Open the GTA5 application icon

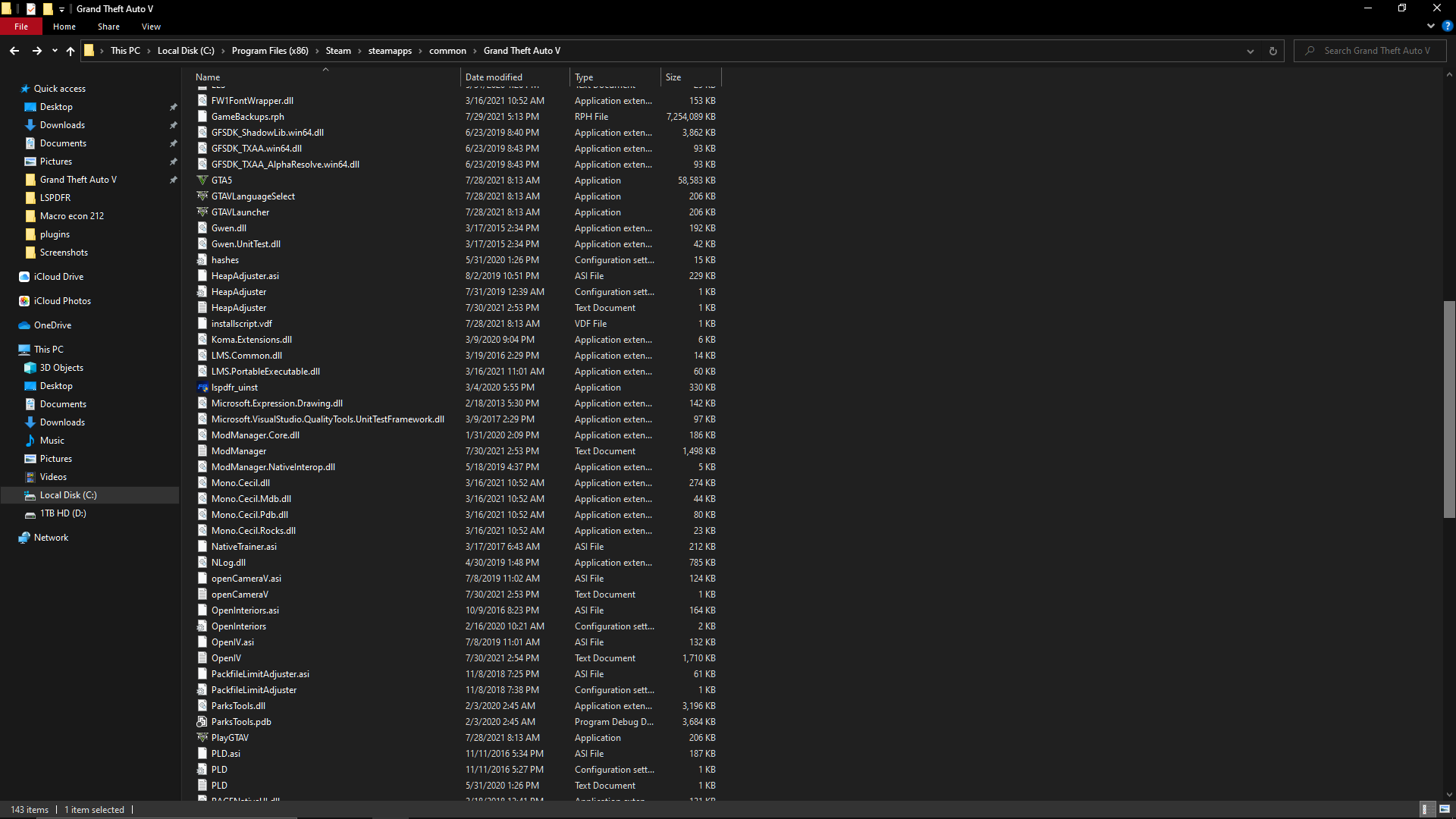tap(202, 180)
